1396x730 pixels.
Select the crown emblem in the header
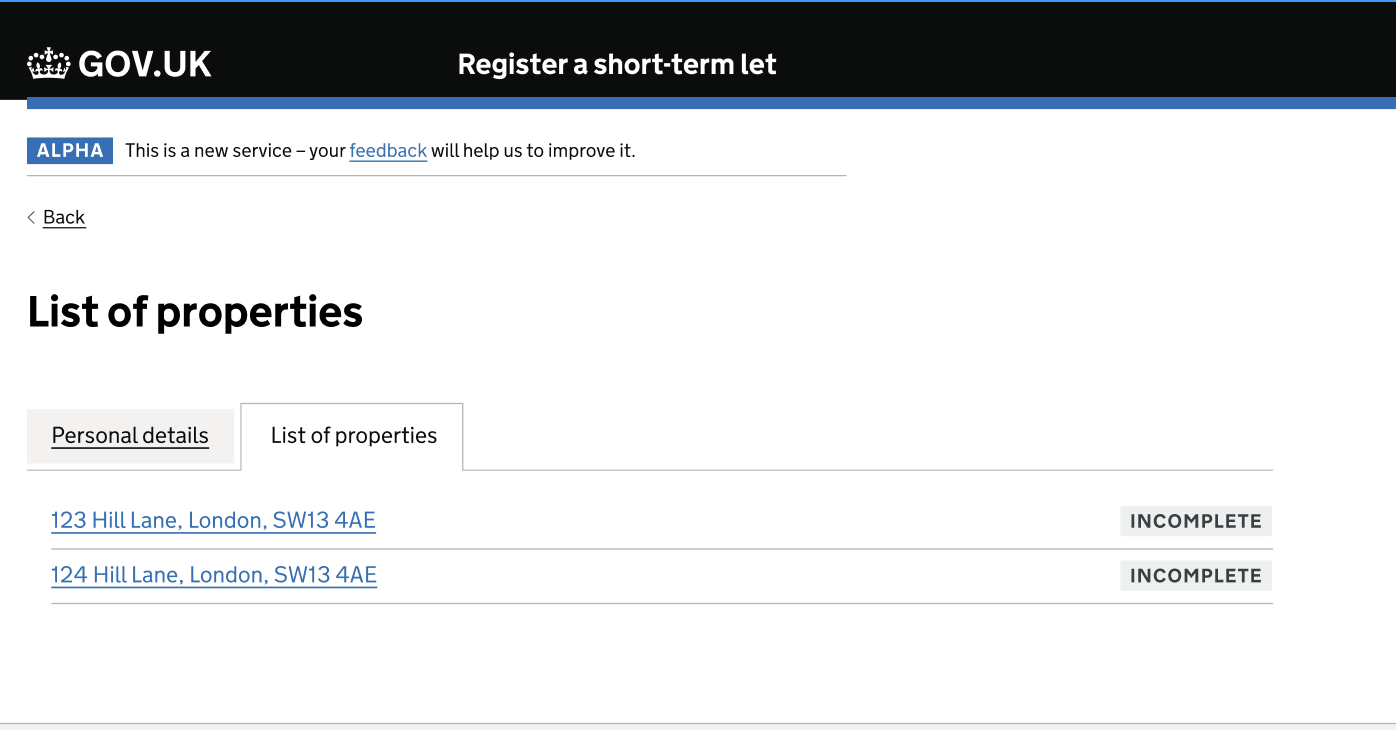tap(48, 63)
